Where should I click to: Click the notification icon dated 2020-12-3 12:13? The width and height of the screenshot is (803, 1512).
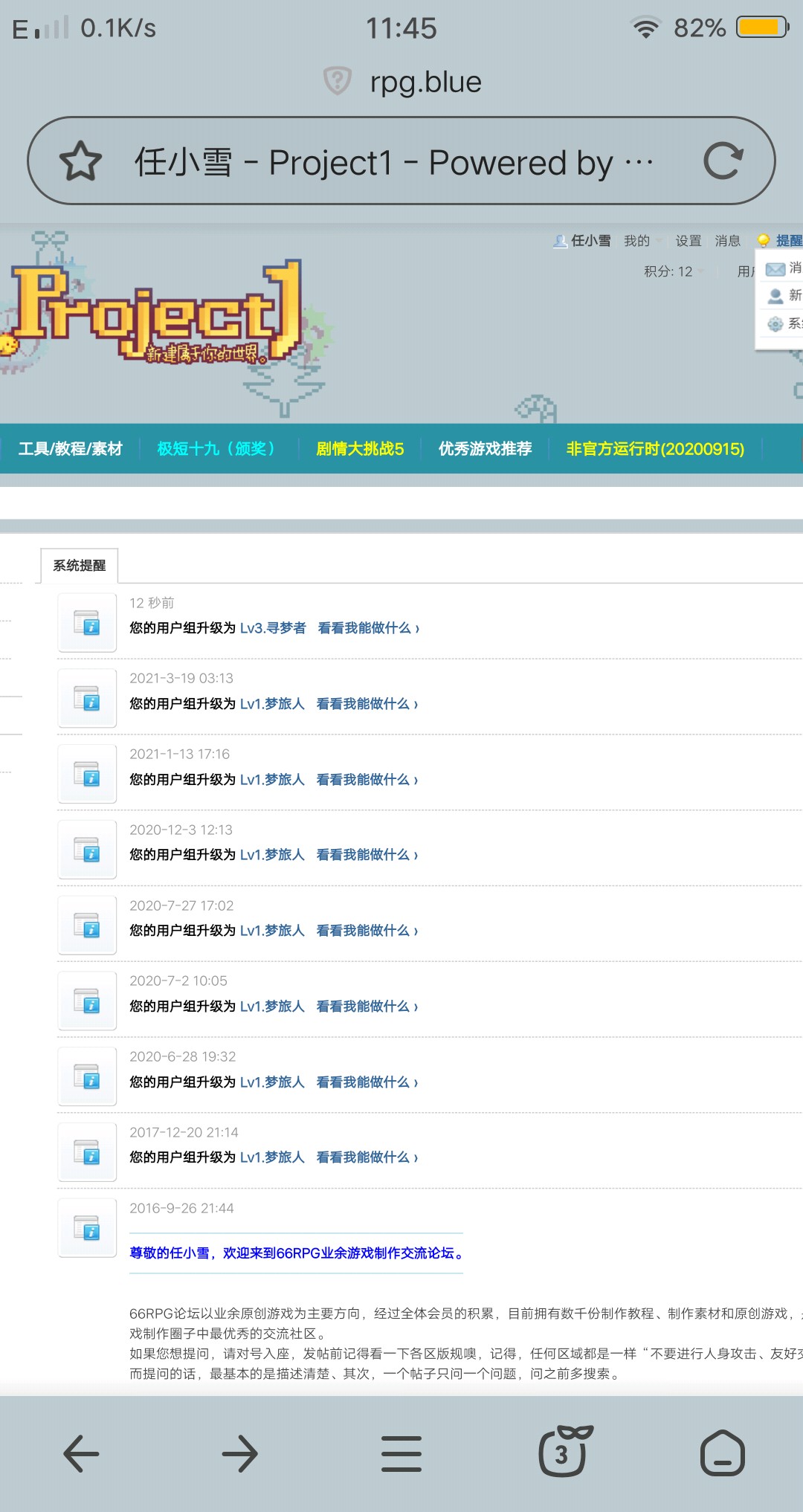tap(87, 850)
